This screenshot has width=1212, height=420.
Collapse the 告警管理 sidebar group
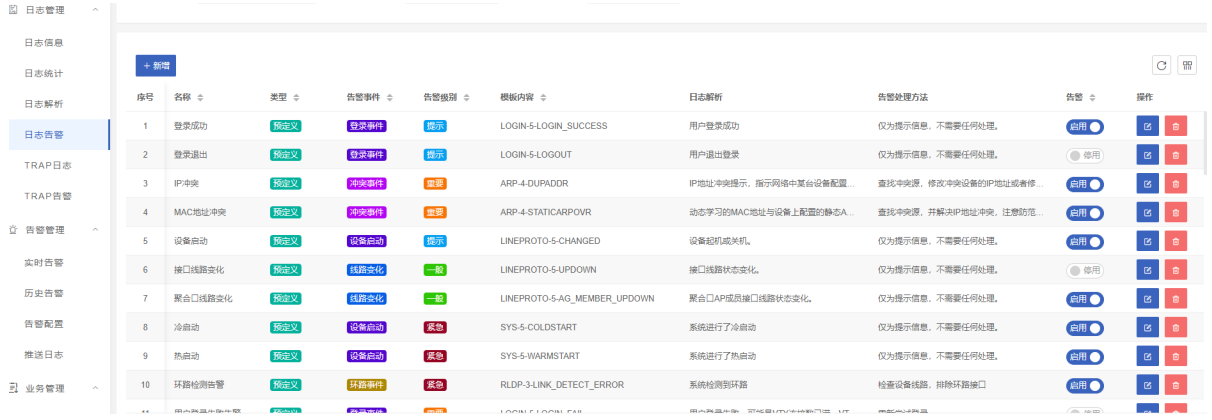click(95, 230)
